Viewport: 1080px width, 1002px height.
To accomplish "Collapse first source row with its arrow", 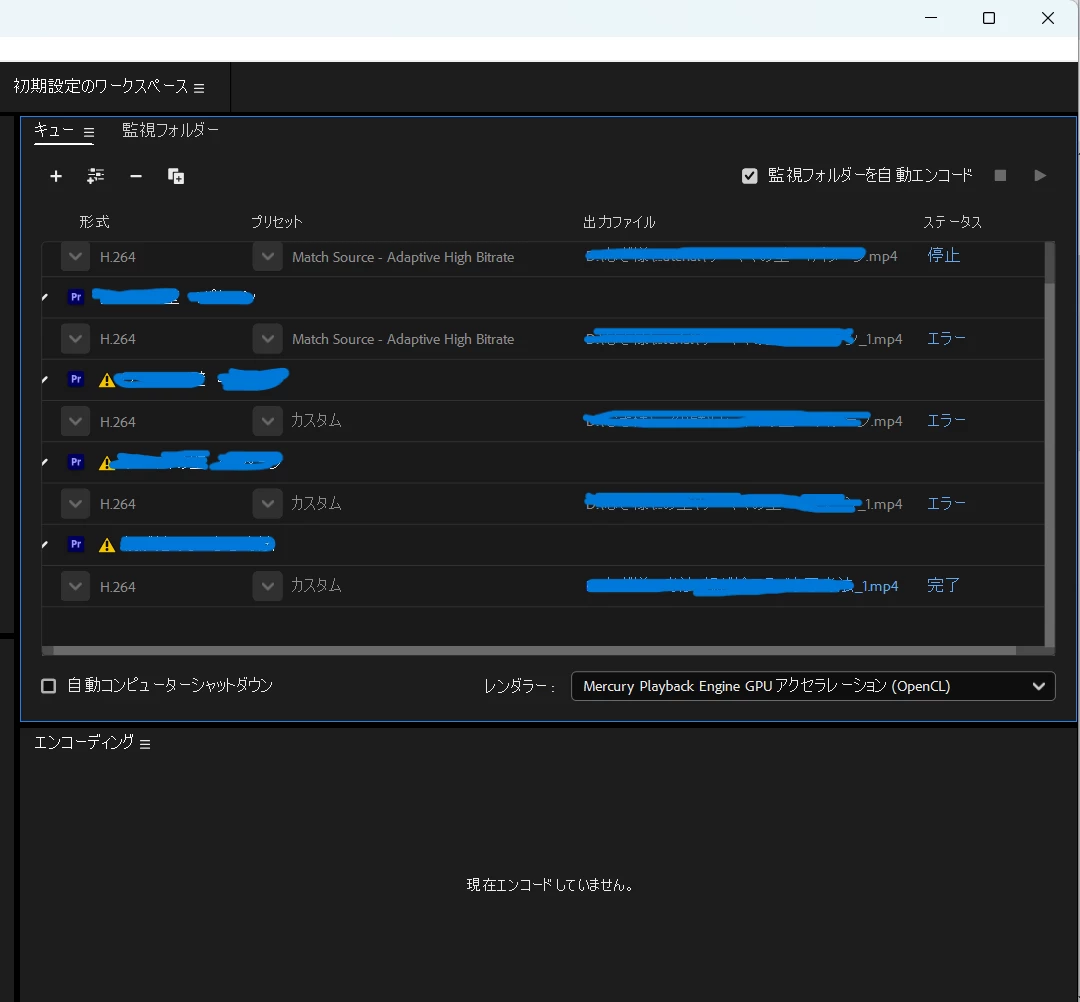I will click(45, 297).
